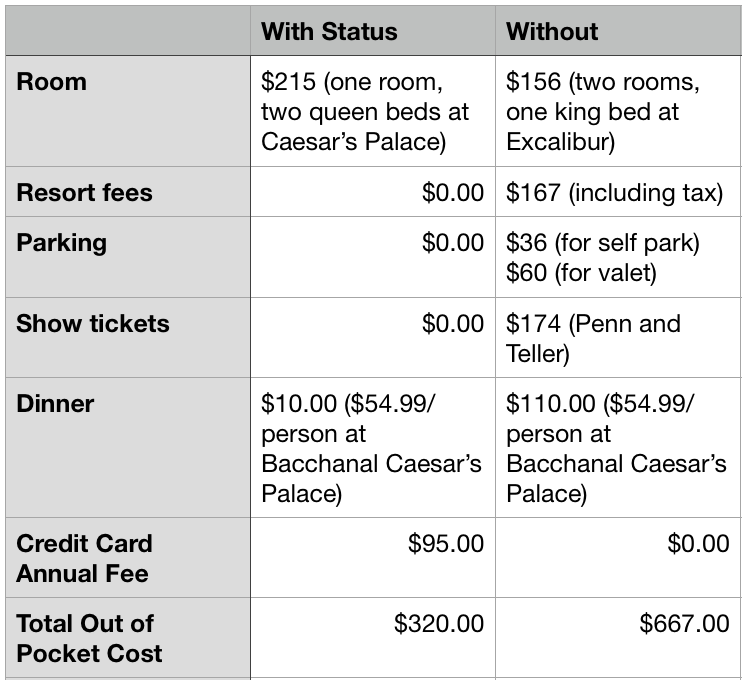The image size is (742, 680).
Task: Select the "Dinner" row label
Action: point(55,404)
